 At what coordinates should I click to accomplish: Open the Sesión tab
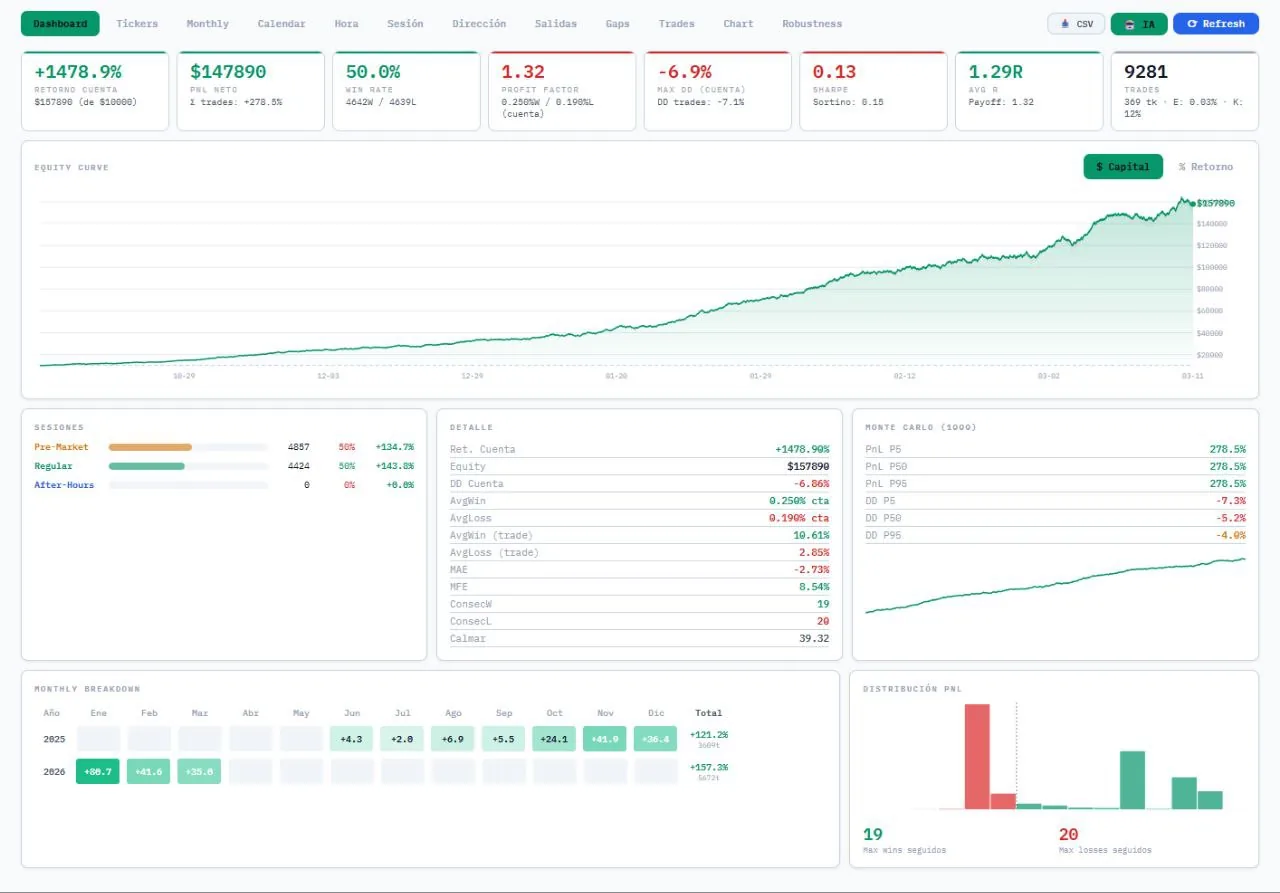[405, 23]
